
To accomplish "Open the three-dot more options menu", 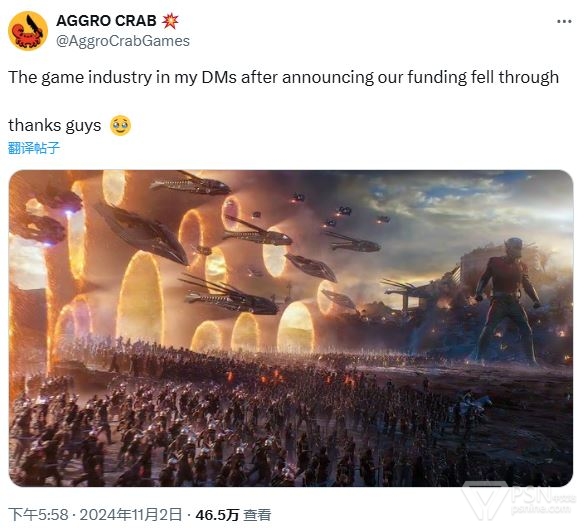I will (564, 21).
